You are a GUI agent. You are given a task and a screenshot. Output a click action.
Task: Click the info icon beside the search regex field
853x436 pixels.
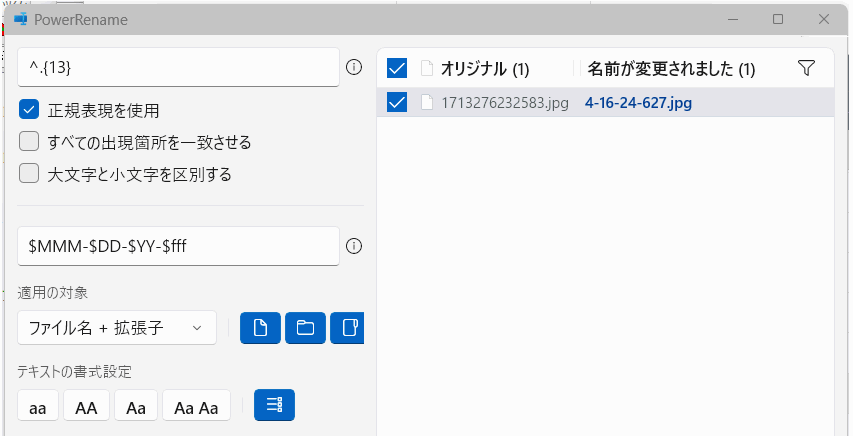pyautogui.click(x=353, y=67)
